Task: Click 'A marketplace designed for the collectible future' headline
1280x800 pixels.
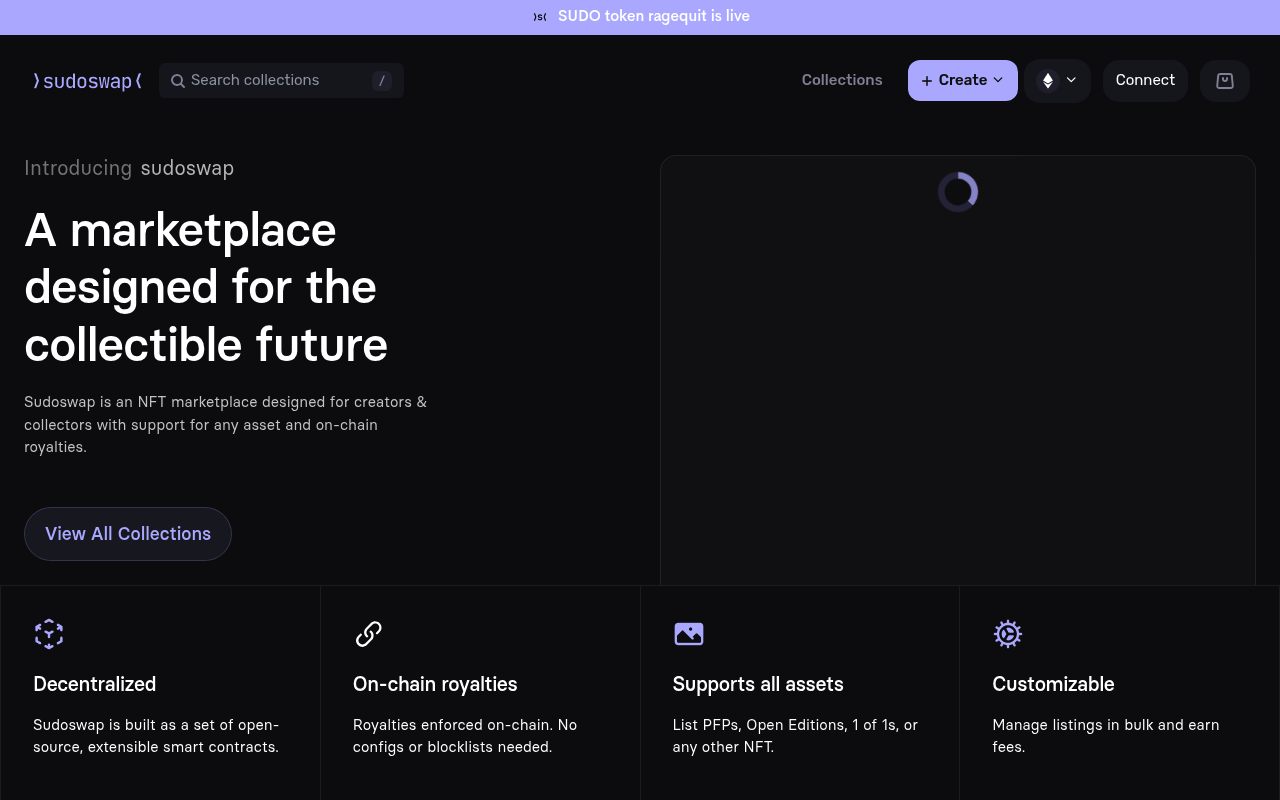Action: click(206, 288)
